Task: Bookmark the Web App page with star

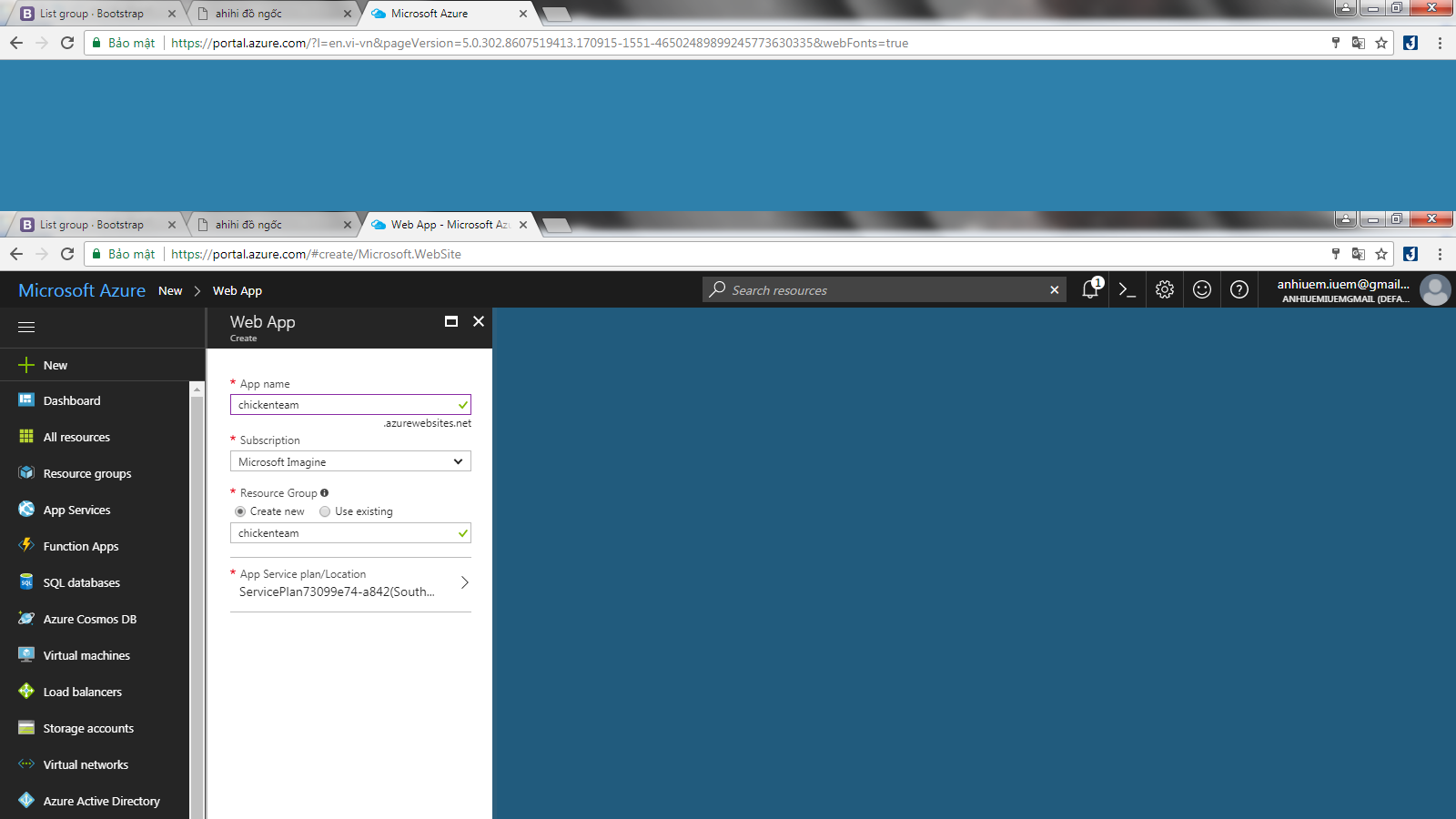Action: tap(1381, 254)
